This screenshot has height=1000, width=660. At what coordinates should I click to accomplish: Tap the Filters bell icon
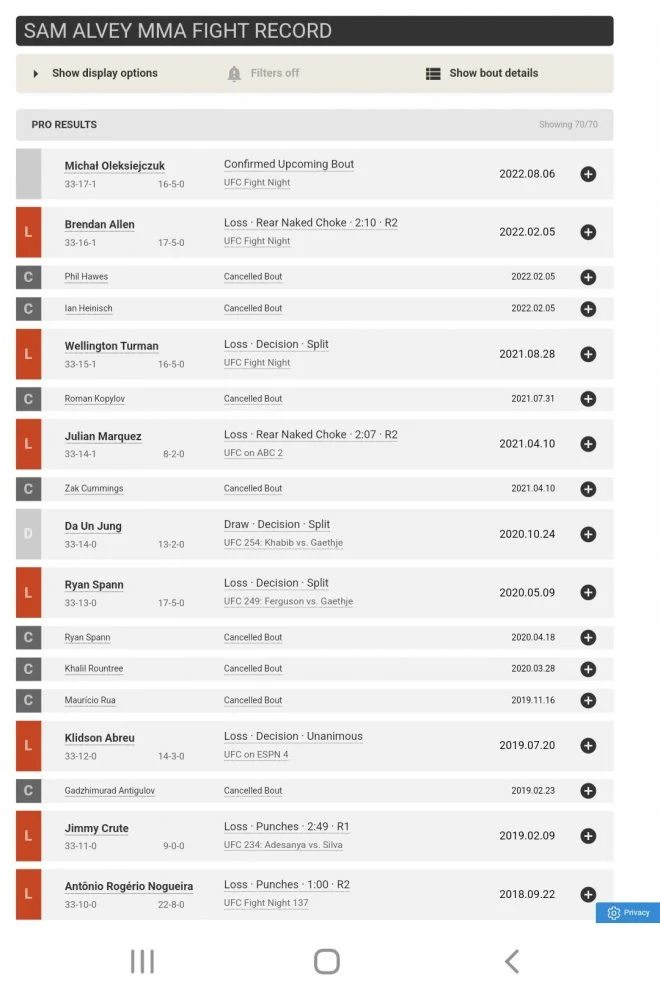click(x=232, y=73)
